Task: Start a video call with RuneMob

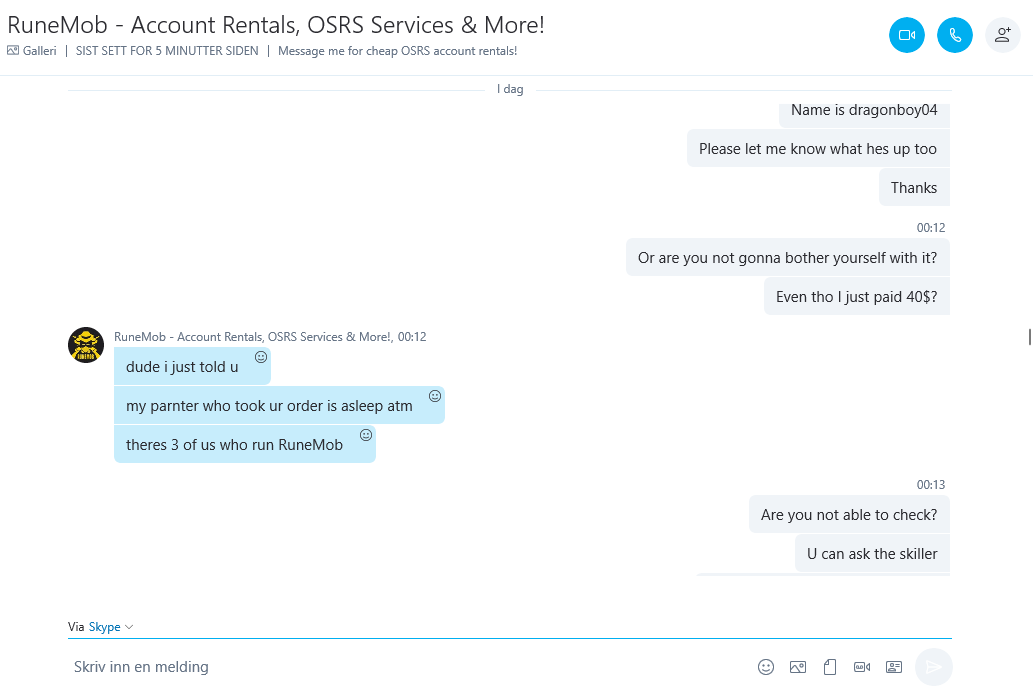Action: tap(907, 35)
